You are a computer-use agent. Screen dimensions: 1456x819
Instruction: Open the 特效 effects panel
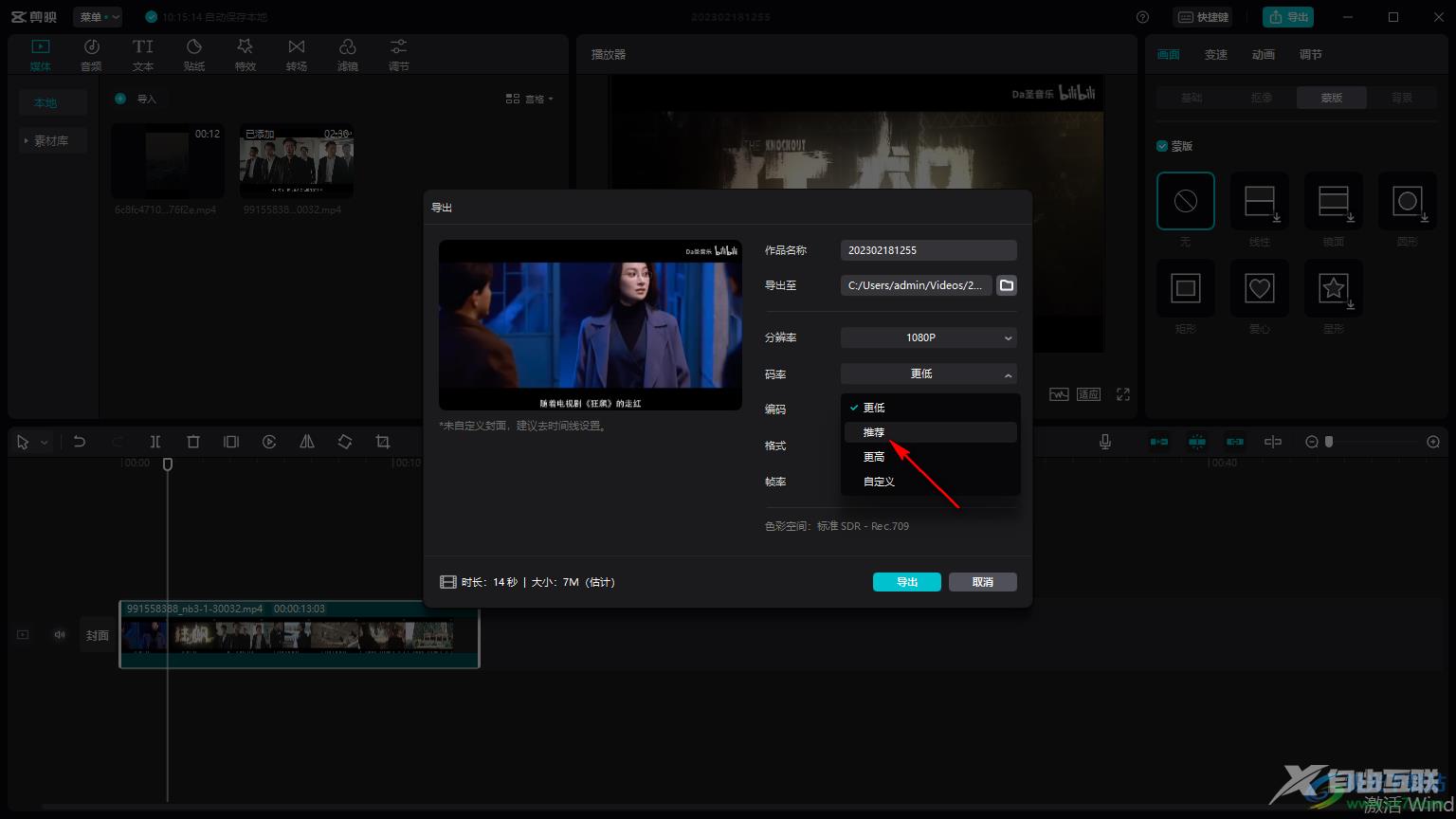tap(246, 55)
